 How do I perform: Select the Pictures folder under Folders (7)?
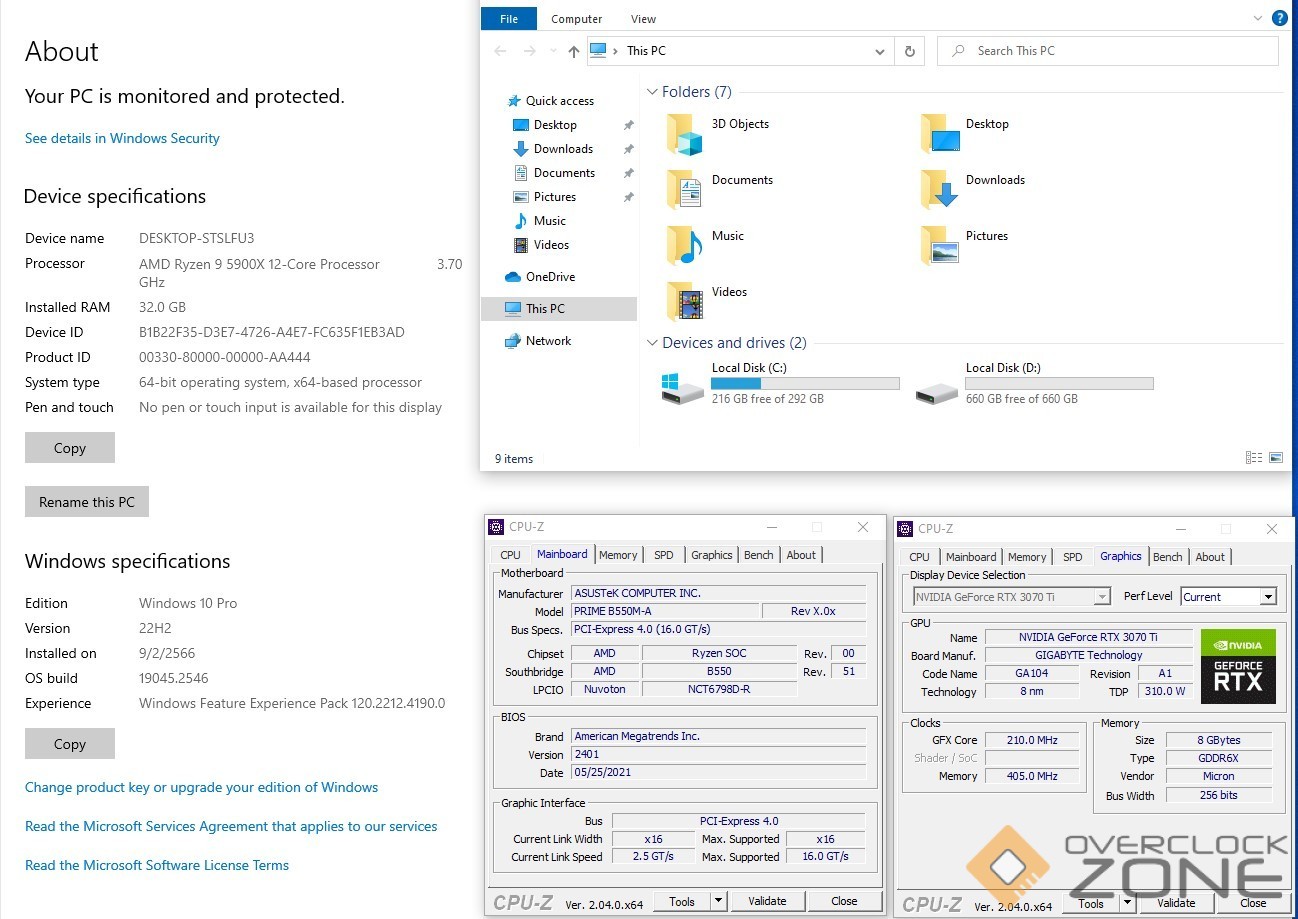(x=965, y=246)
